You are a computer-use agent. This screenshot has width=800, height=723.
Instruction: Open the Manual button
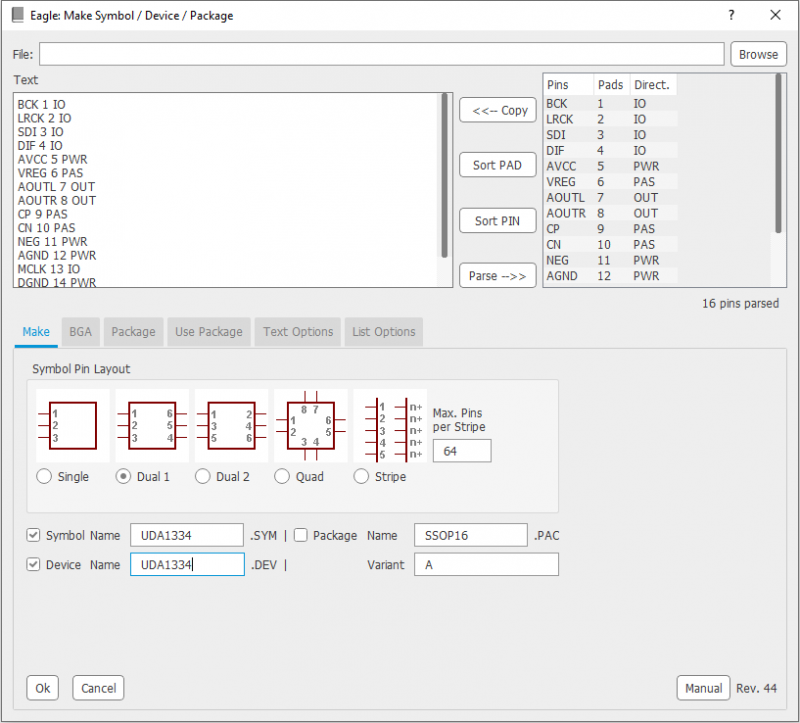tap(704, 688)
